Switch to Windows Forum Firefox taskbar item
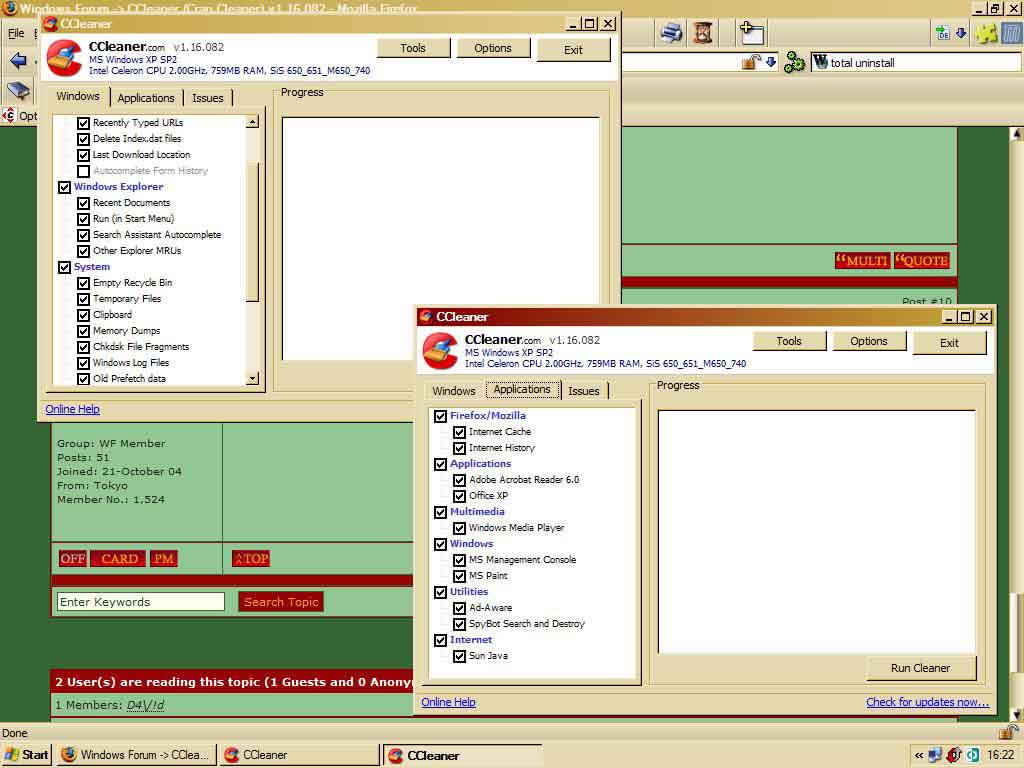Viewport: 1024px width, 768px height. pyautogui.click(x=136, y=755)
